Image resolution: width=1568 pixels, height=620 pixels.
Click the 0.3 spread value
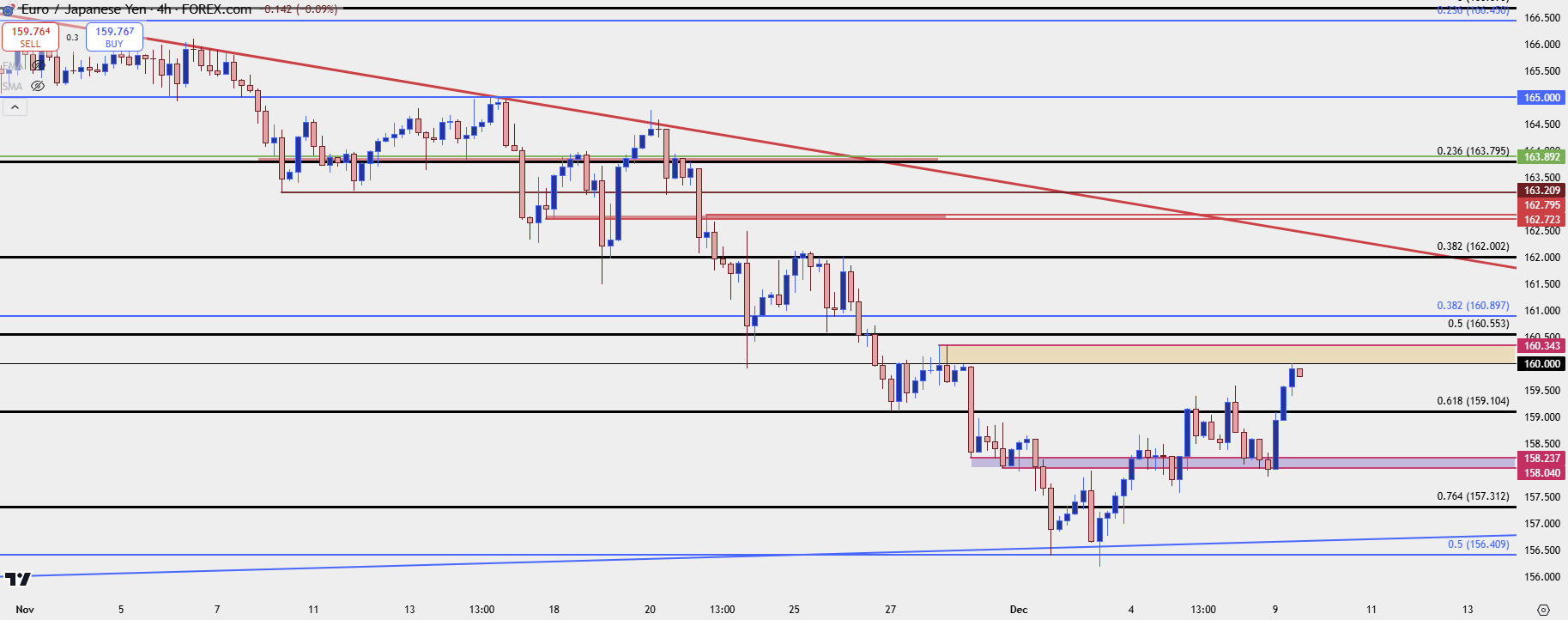click(72, 38)
